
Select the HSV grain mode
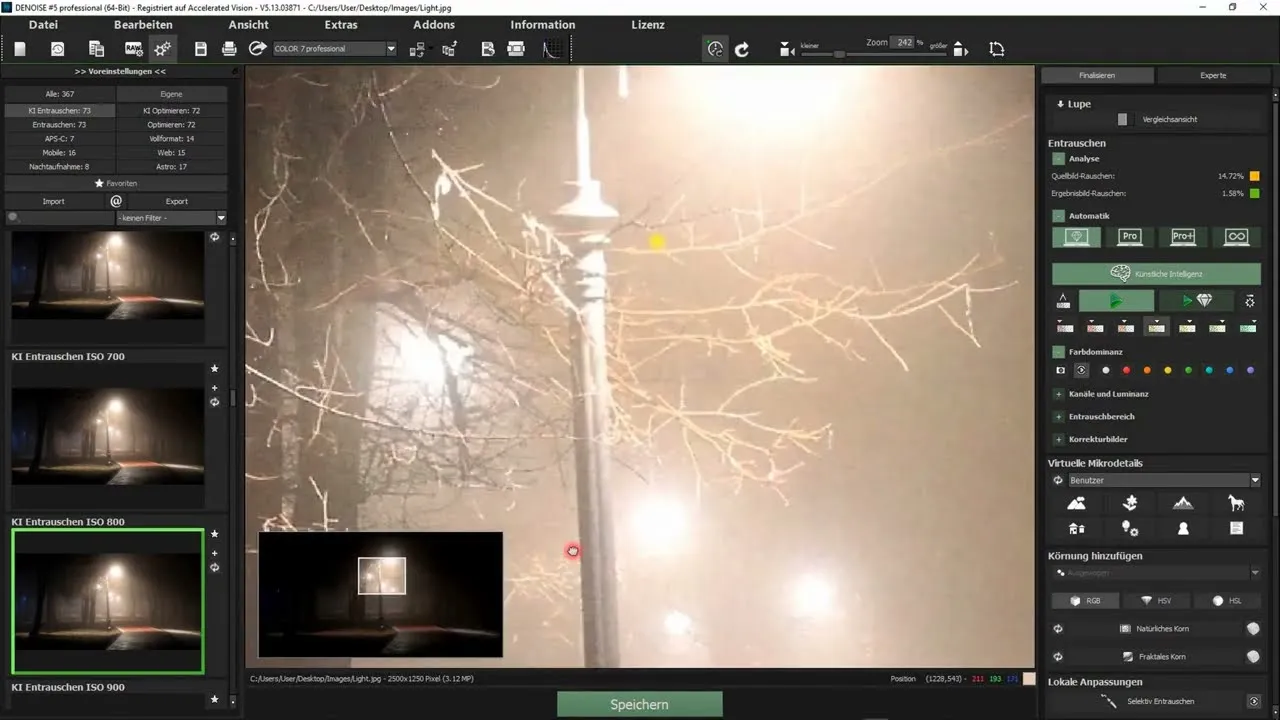(x=1154, y=601)
